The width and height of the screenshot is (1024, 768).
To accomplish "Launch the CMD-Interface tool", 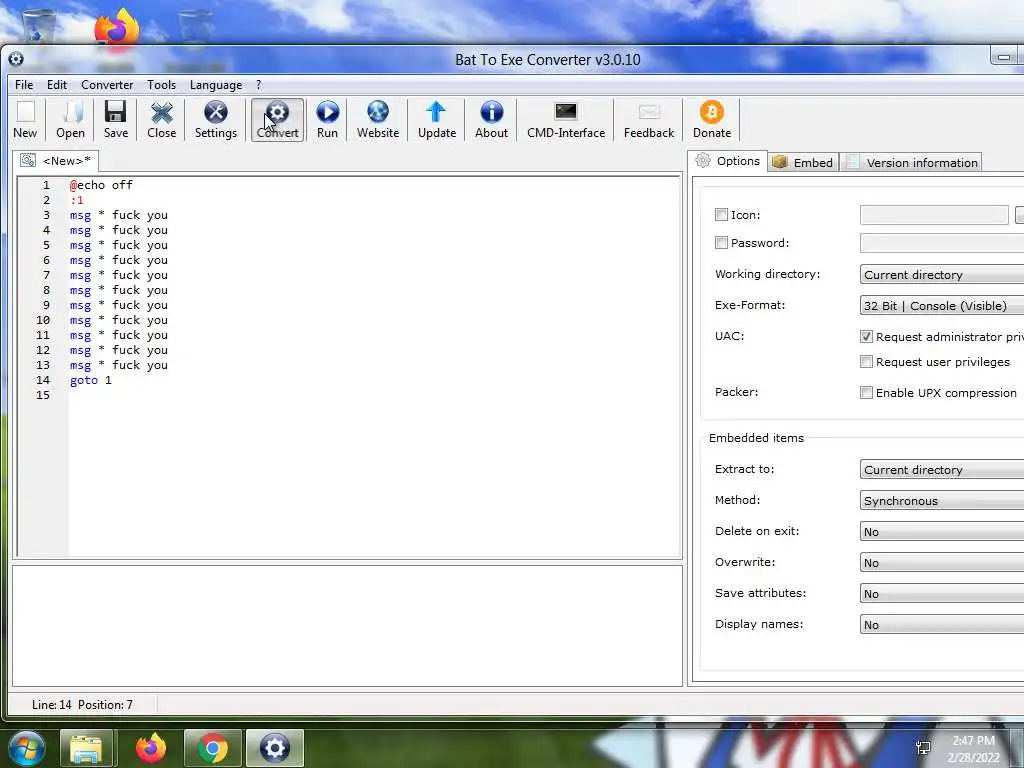I will (566, 120).
